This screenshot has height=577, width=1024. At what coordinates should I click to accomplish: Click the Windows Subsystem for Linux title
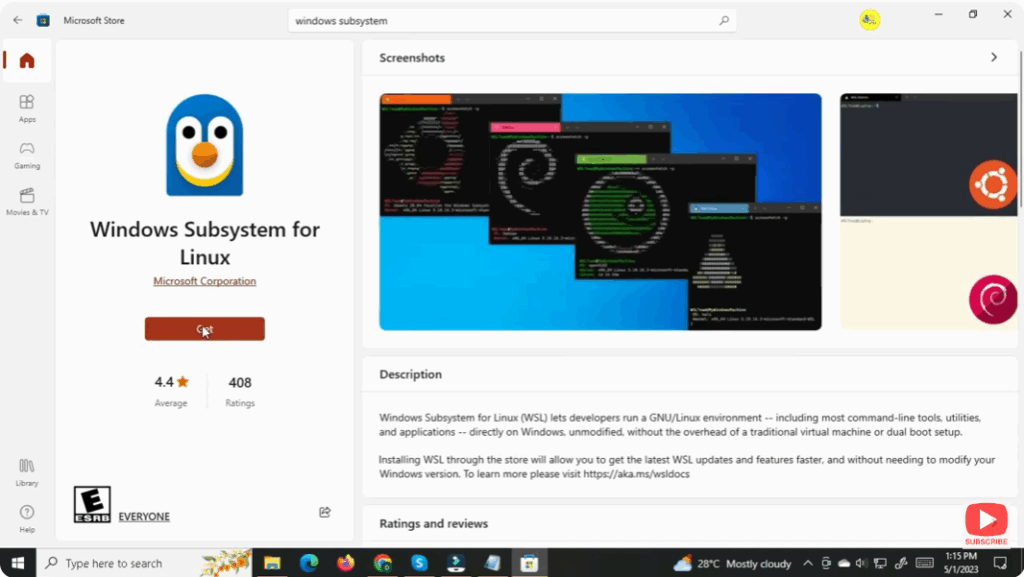point(204,243)
